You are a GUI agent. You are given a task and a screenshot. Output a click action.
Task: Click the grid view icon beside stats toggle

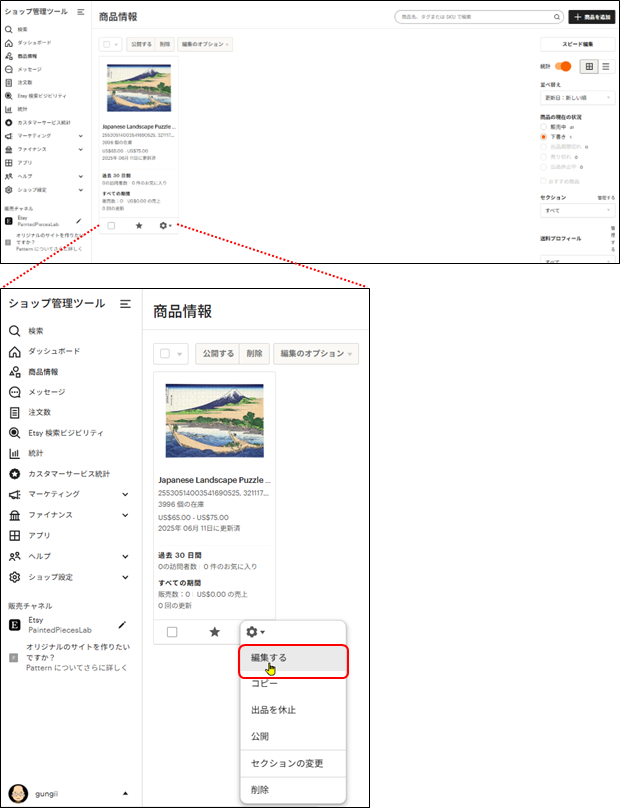[589, 66]
